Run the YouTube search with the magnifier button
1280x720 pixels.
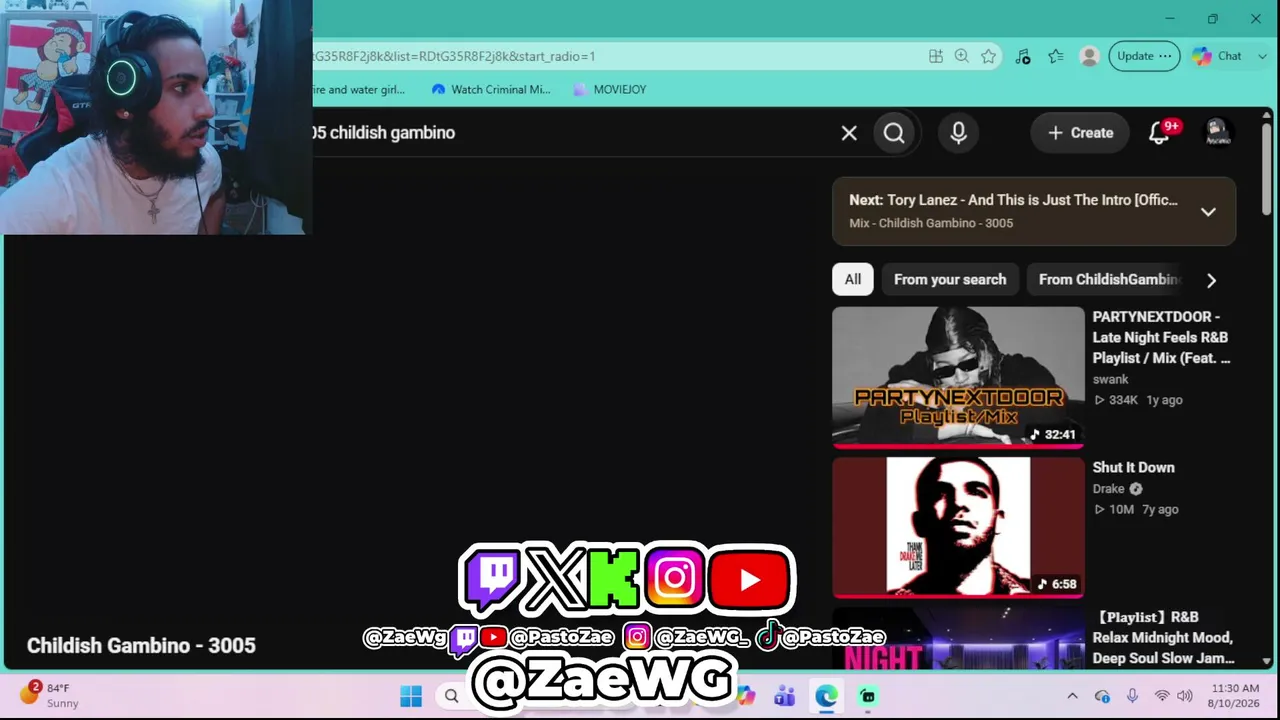point(894,133)
